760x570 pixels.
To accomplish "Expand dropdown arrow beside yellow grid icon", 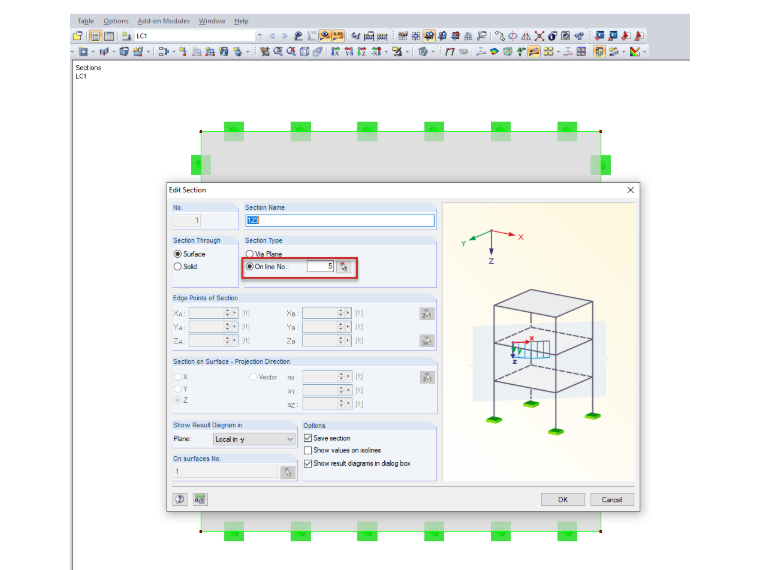I will (x=558, y=51).
